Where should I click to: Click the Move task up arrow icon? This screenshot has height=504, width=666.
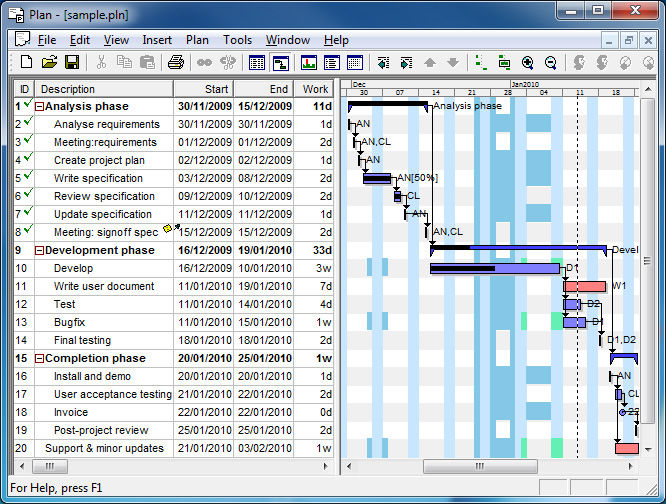click(x=430, y=63)
